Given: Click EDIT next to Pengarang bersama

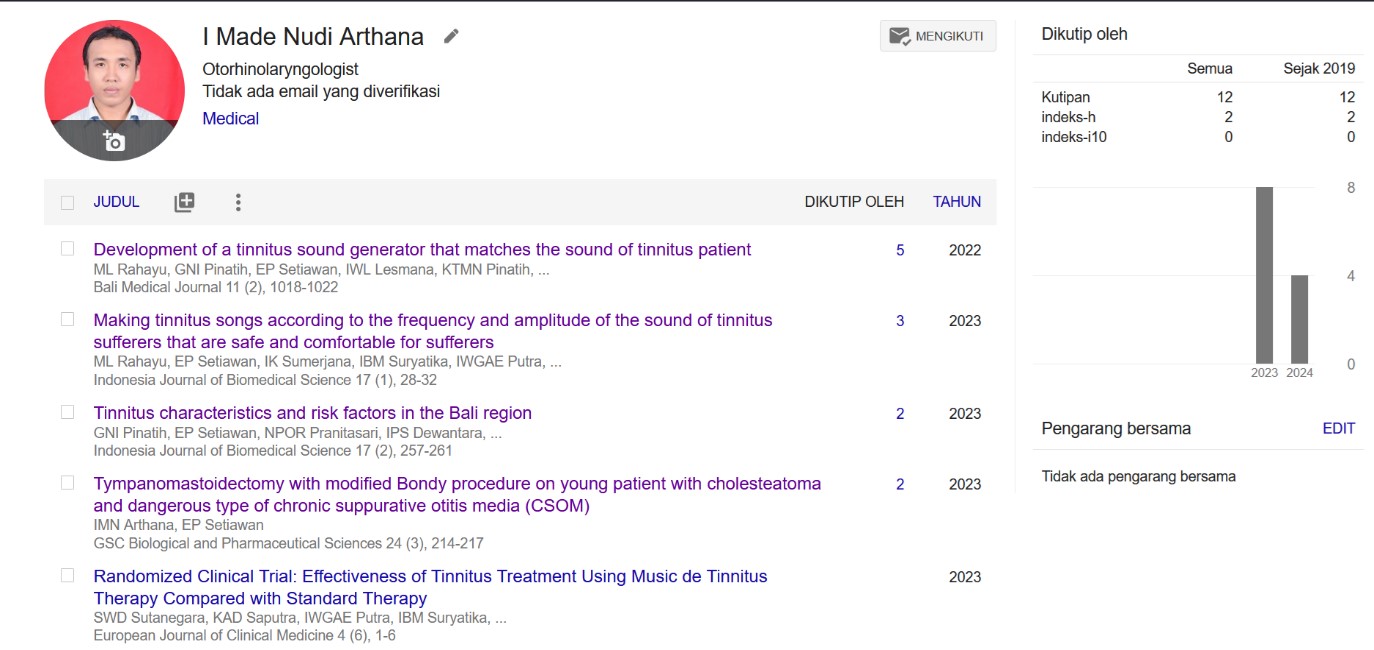Looking at the screenshot, I should point(1338,428).
